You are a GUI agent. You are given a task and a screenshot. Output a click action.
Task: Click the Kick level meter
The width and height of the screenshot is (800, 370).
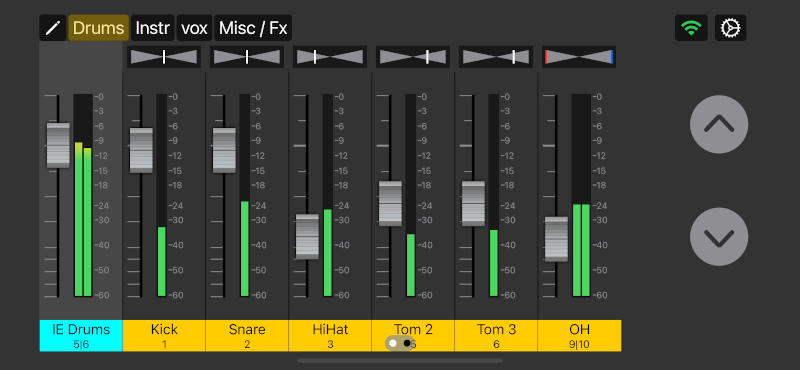coord(162,195)
